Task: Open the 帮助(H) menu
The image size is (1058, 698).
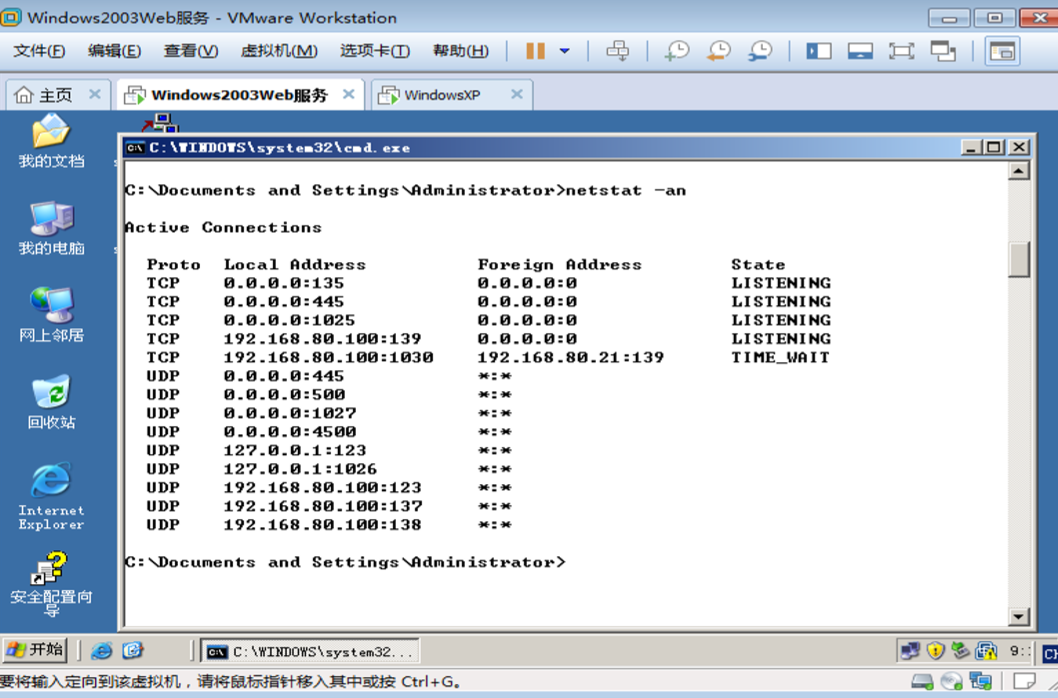Action: point(460,51)
